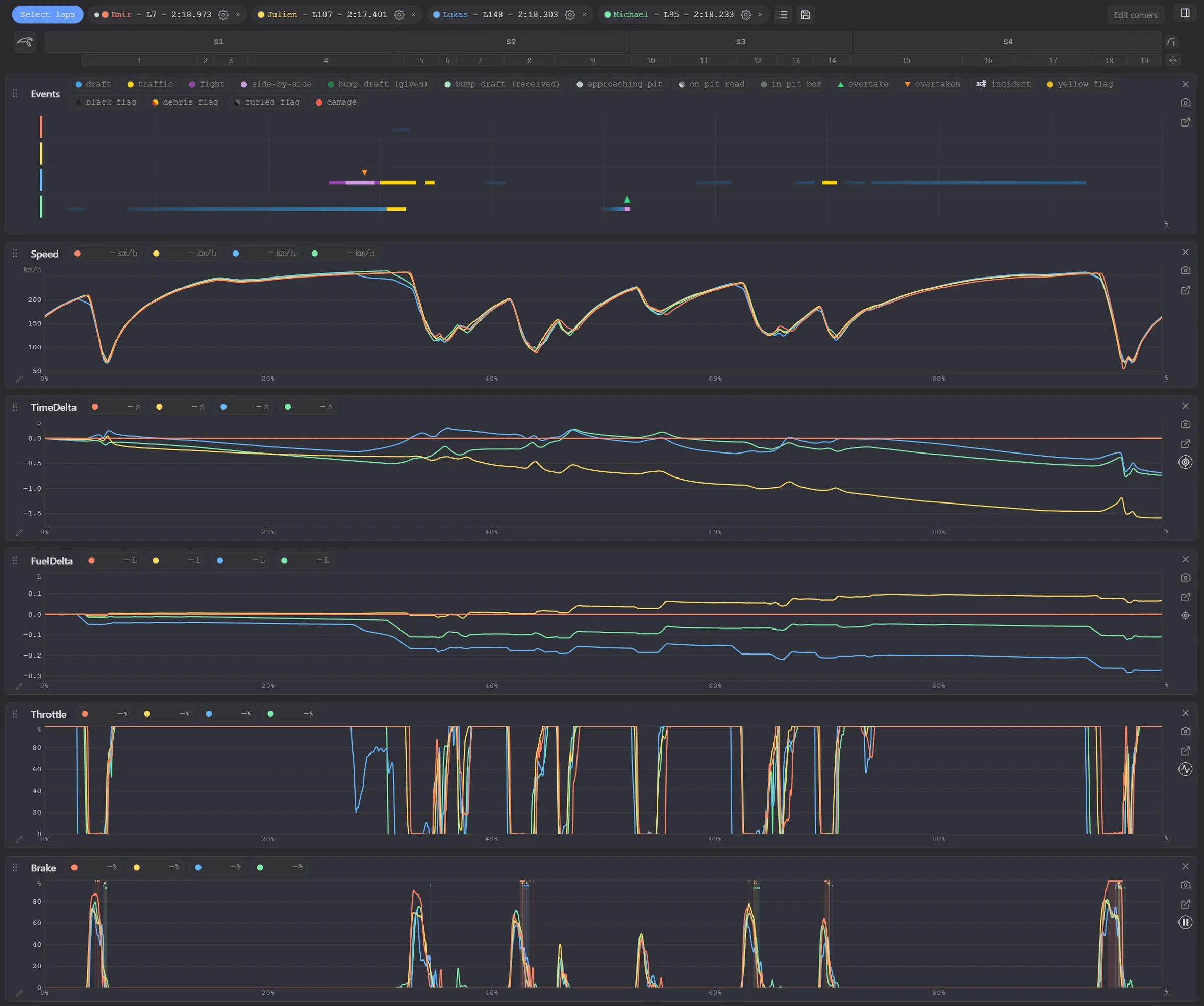This screenshot has height=1006, width=1204.
Task: Pop out the TimeDelta panel
Action: pos(1185,444)
